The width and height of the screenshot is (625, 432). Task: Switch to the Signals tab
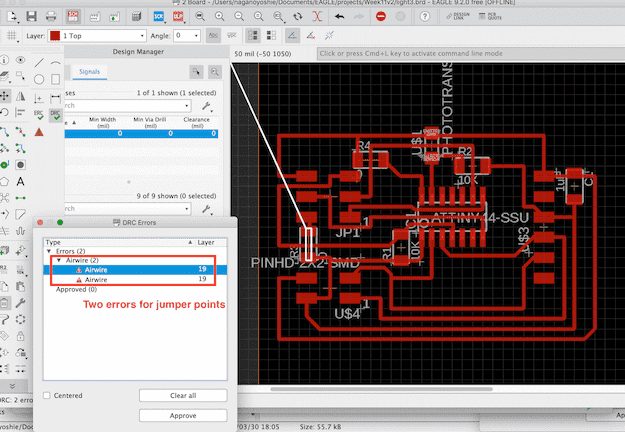91,72
